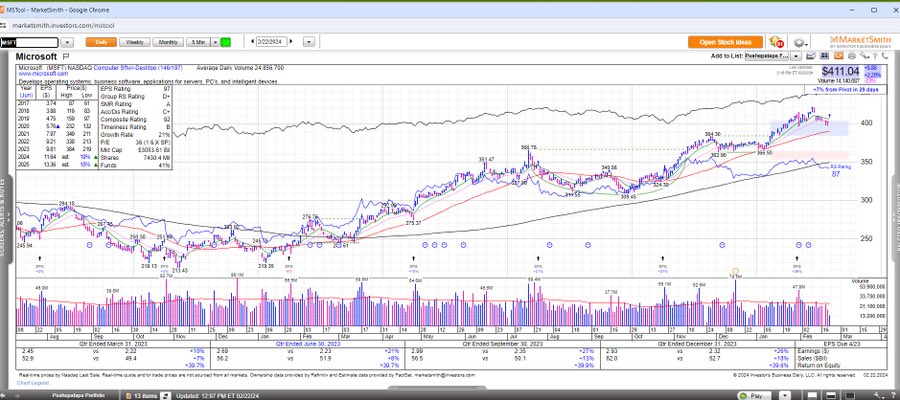The width and height of the screenshot is (900, 400).
Task: Click Composite Rating 92 row
Action: tap(137, 119)
